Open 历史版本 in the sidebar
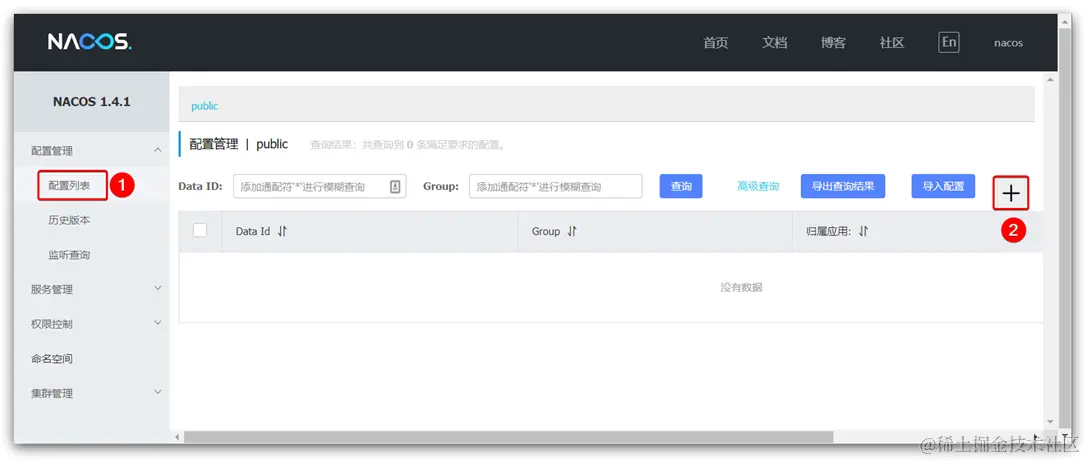This screenshot has width=1086, height=461. click(x=69, y=220)
